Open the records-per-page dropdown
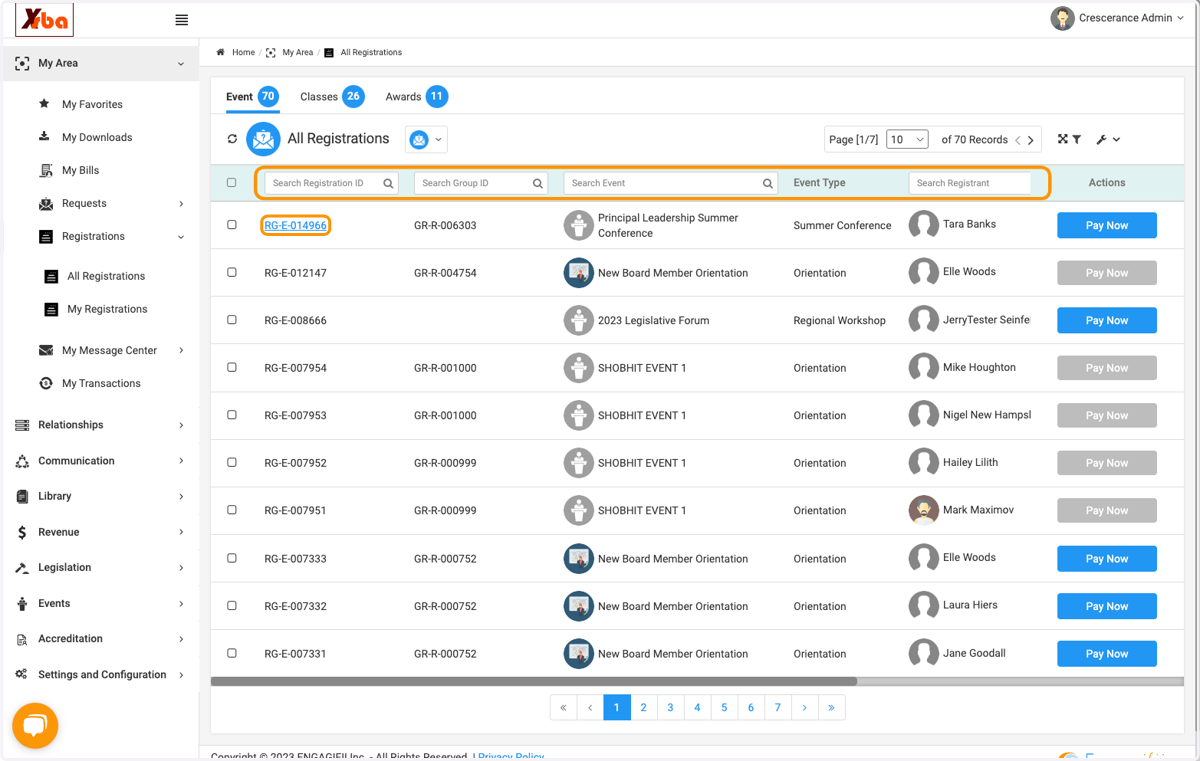This screenshot has height=761, width=1200. tap(907, 139)
